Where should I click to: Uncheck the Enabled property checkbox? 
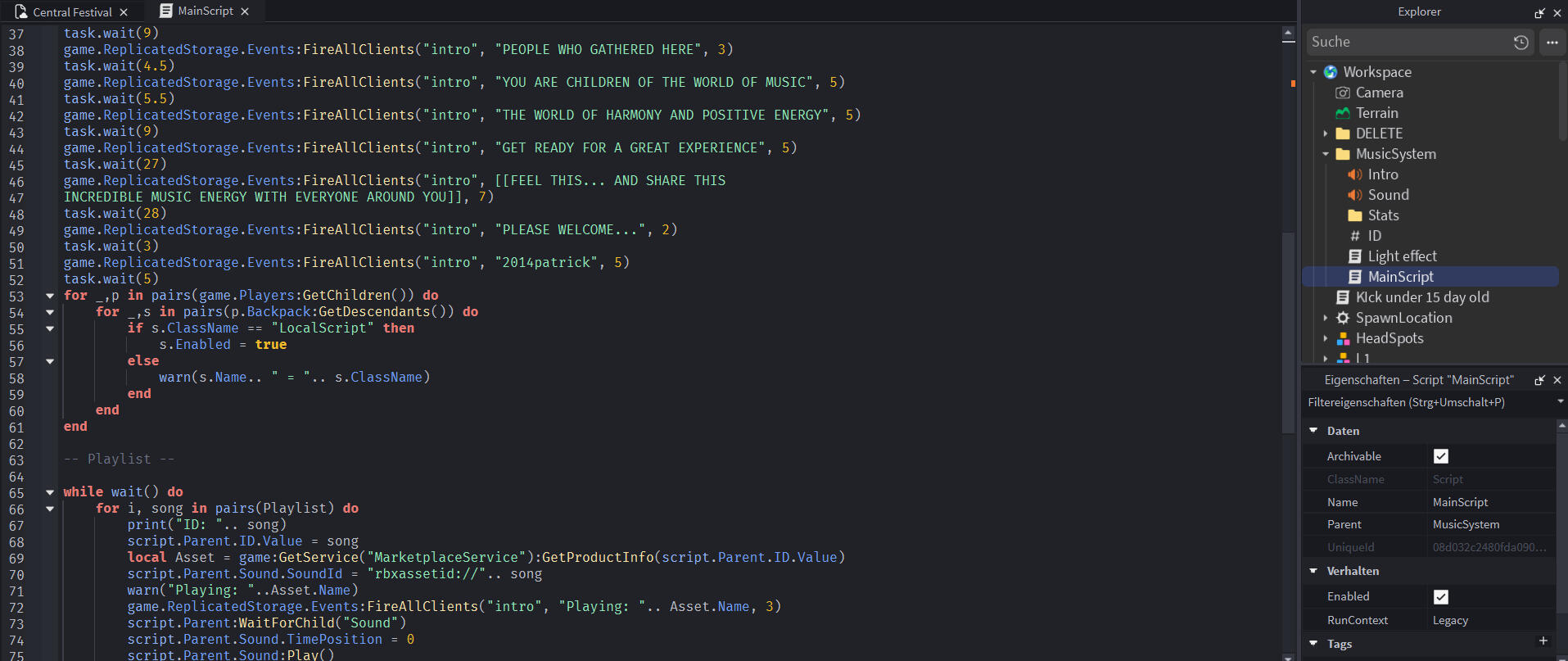point(1441,597)
